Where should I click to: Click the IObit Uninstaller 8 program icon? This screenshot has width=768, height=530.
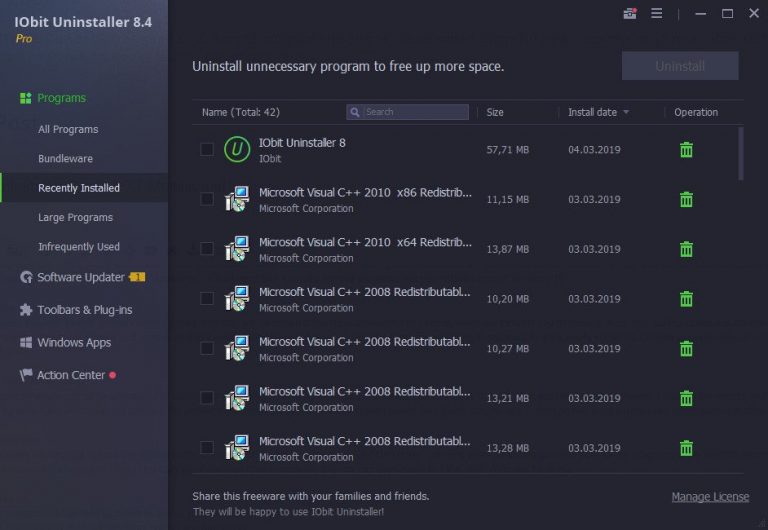click(237, 149)
